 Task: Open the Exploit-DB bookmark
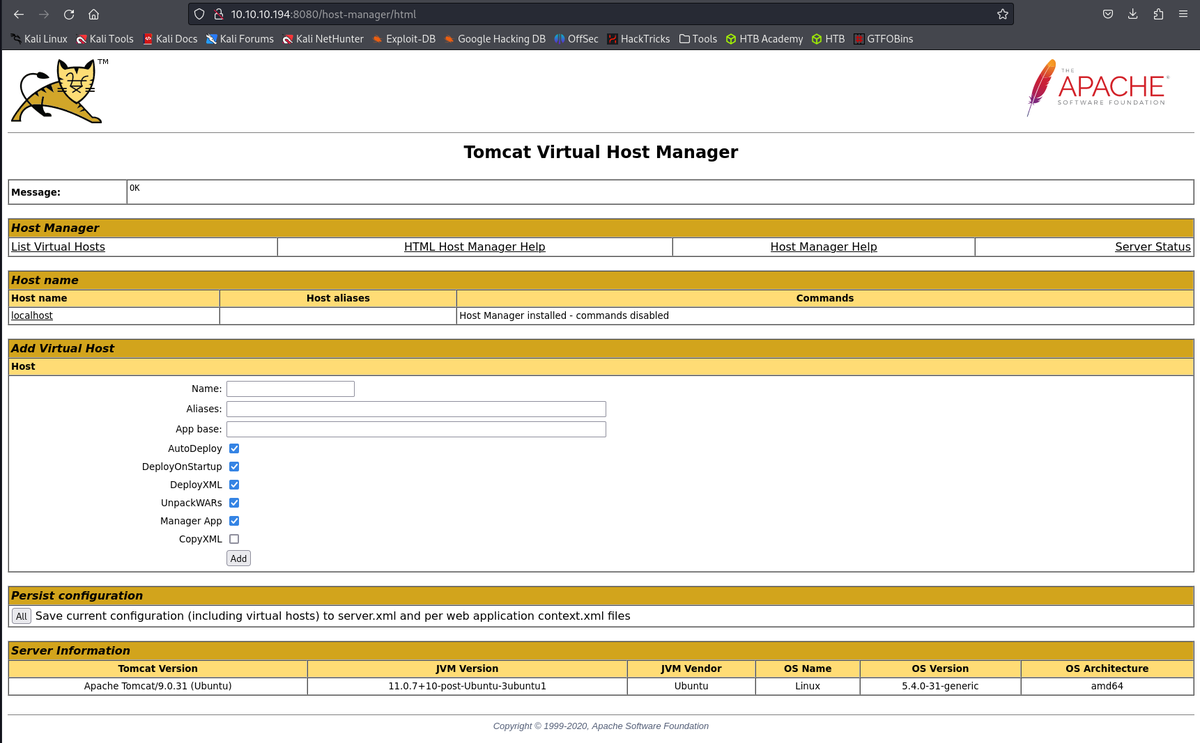(403, 39)
